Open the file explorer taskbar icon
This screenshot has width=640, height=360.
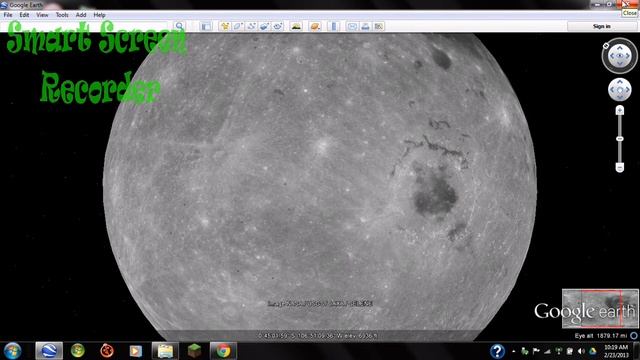coord(165,351)
